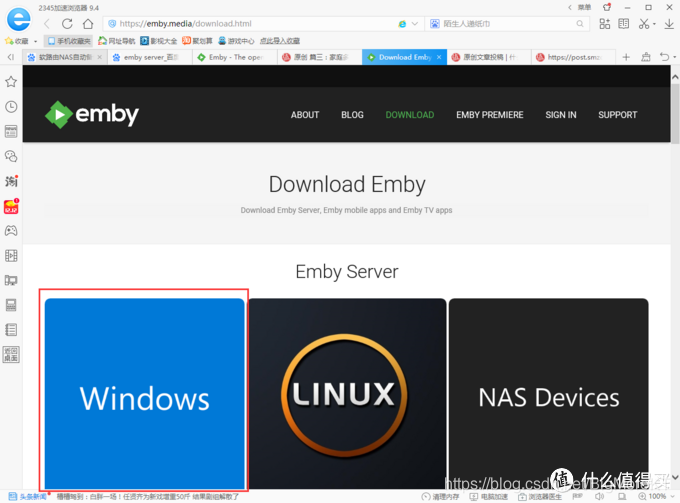The width and height of the screenshot is (680, 503).
Task: Open sidebar notepad icon
Action: [11, 330]
